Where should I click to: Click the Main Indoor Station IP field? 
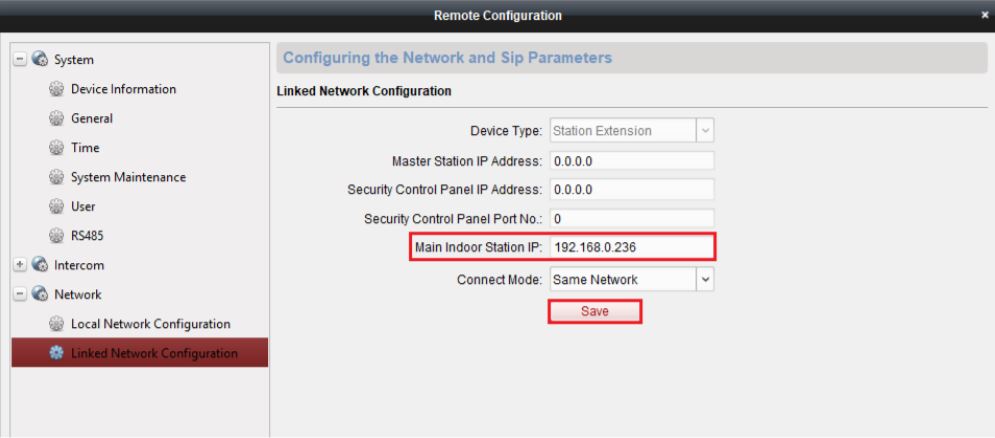point(632,248)
